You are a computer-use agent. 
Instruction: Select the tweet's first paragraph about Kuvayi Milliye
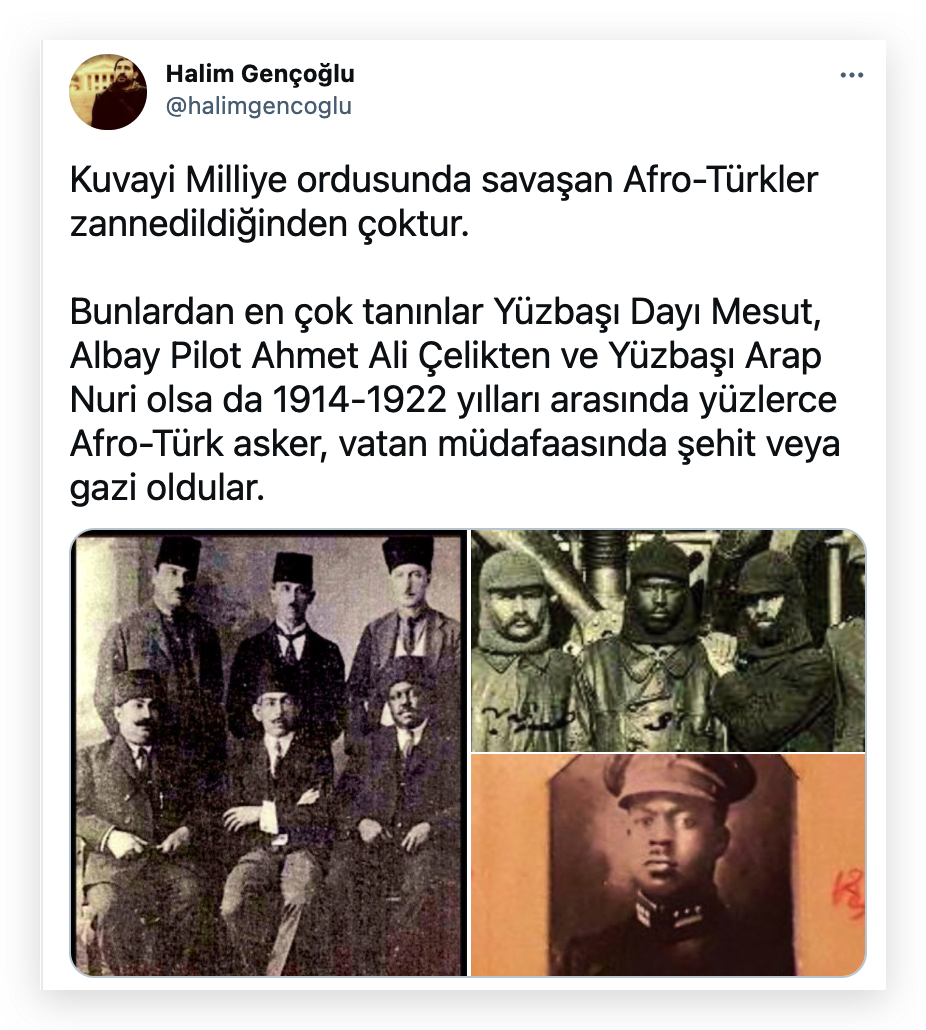tap(444, 202)
